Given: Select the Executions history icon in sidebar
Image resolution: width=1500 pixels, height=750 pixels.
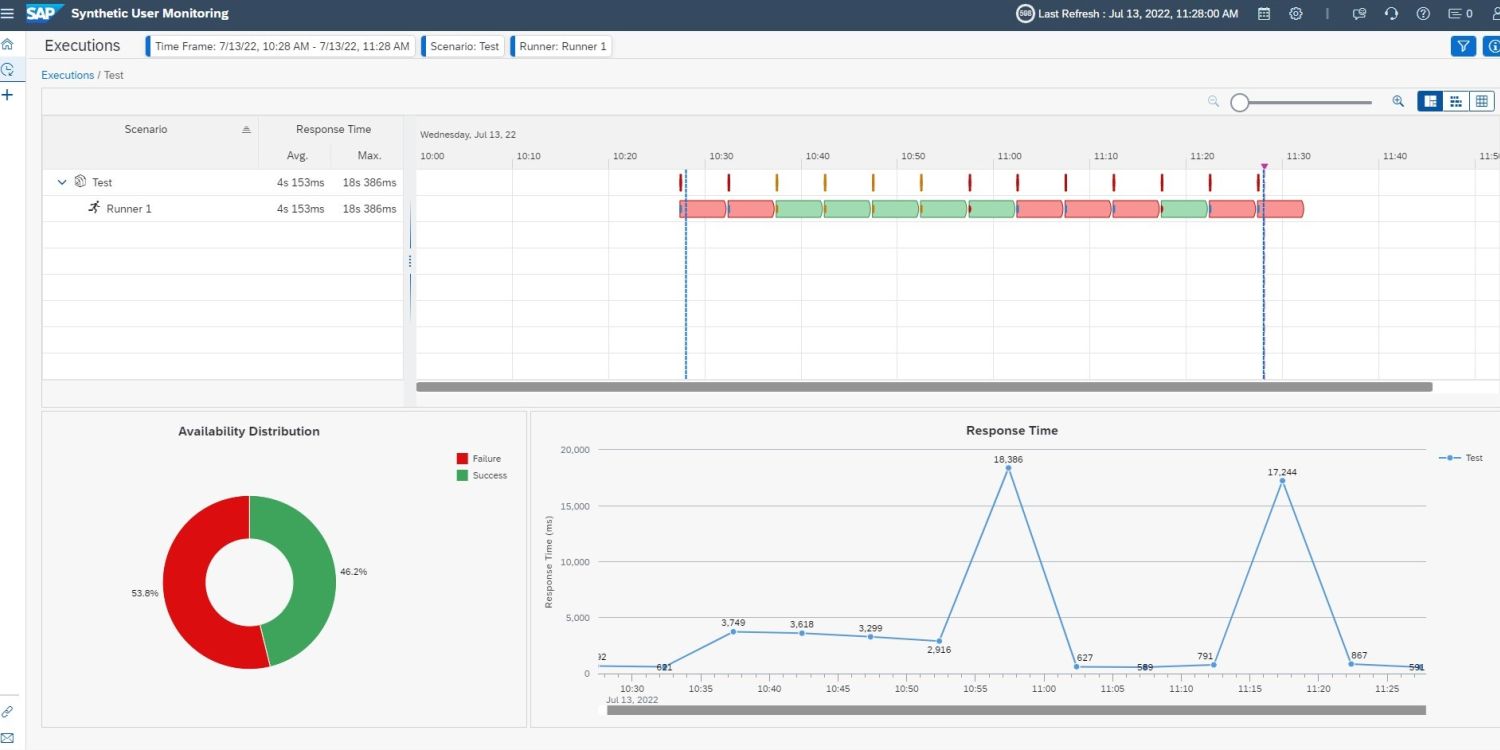Looking at the screenshot, I should [8, 69].
